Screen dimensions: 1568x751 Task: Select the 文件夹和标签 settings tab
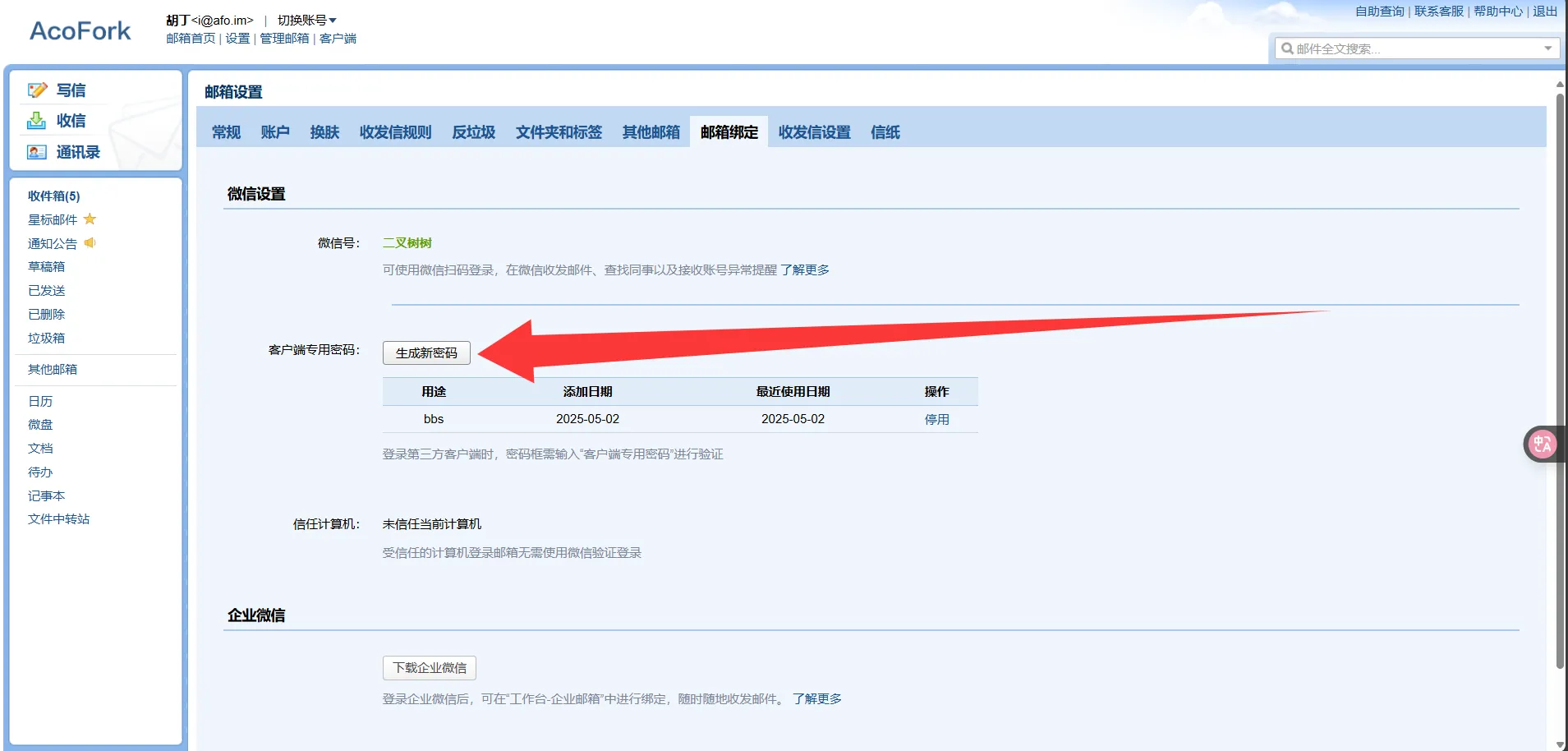click(559, 132)
